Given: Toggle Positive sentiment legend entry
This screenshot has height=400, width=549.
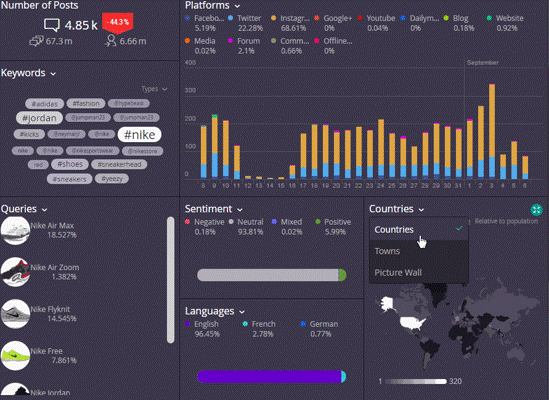Looking at the screenshot, I should (x=333, y=227).
